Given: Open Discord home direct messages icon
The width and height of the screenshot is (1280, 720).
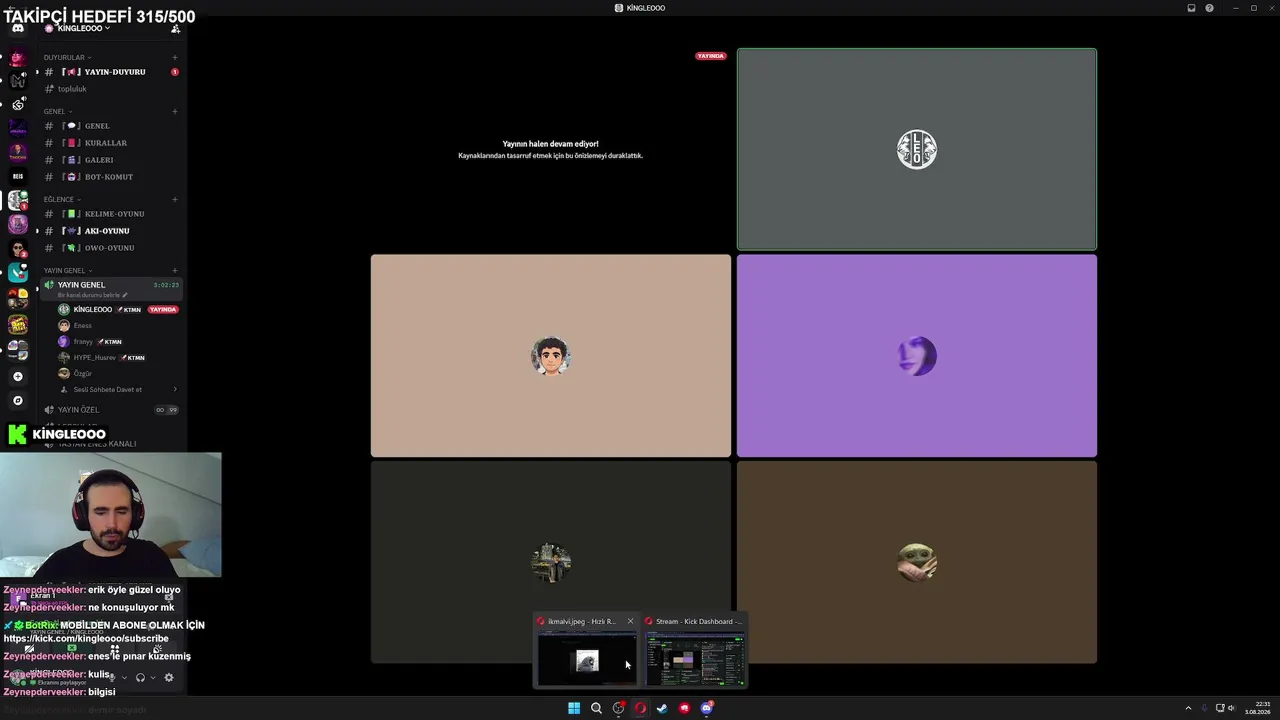Looking at the screenshot, I should 17,28.
